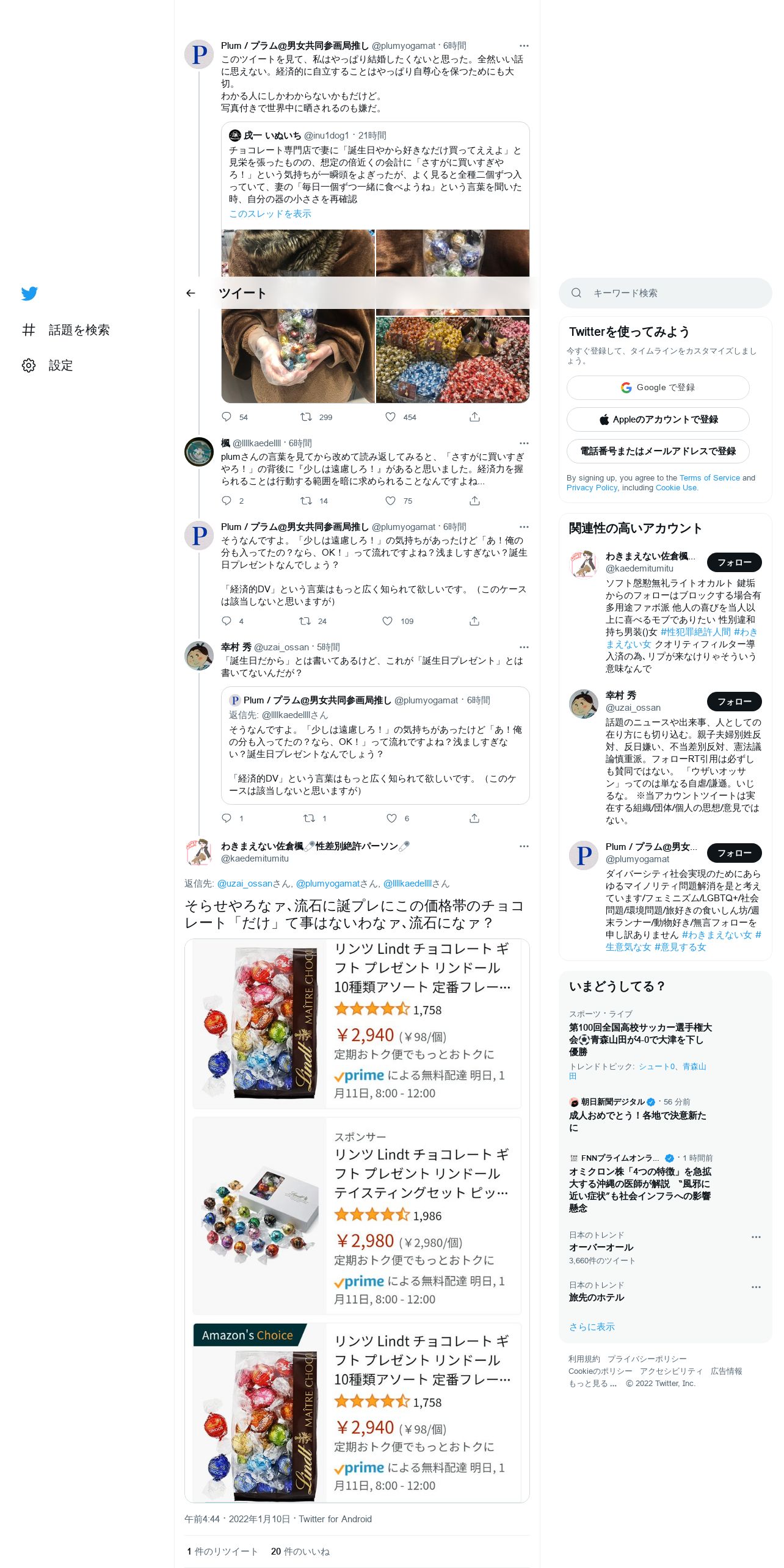This screenshot has height=1568, width=784.
Task: Open more options on オーバーオール trend
Action: tap(756, 1237)
